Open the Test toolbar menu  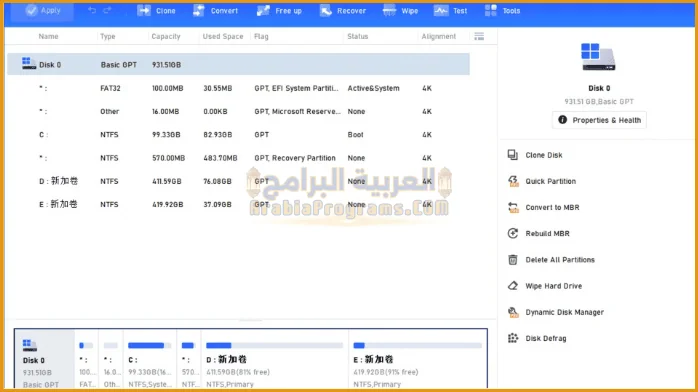tap(450, 11)
